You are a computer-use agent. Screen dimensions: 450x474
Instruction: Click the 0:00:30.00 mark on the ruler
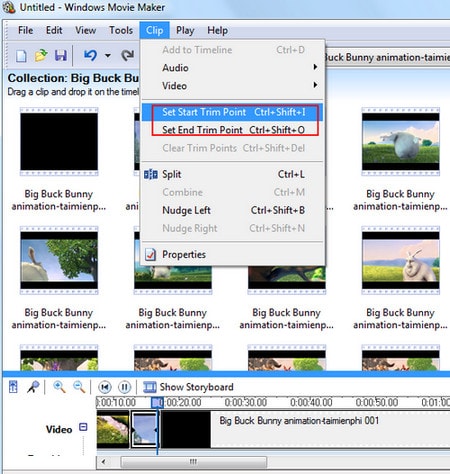tap(246, 403)
